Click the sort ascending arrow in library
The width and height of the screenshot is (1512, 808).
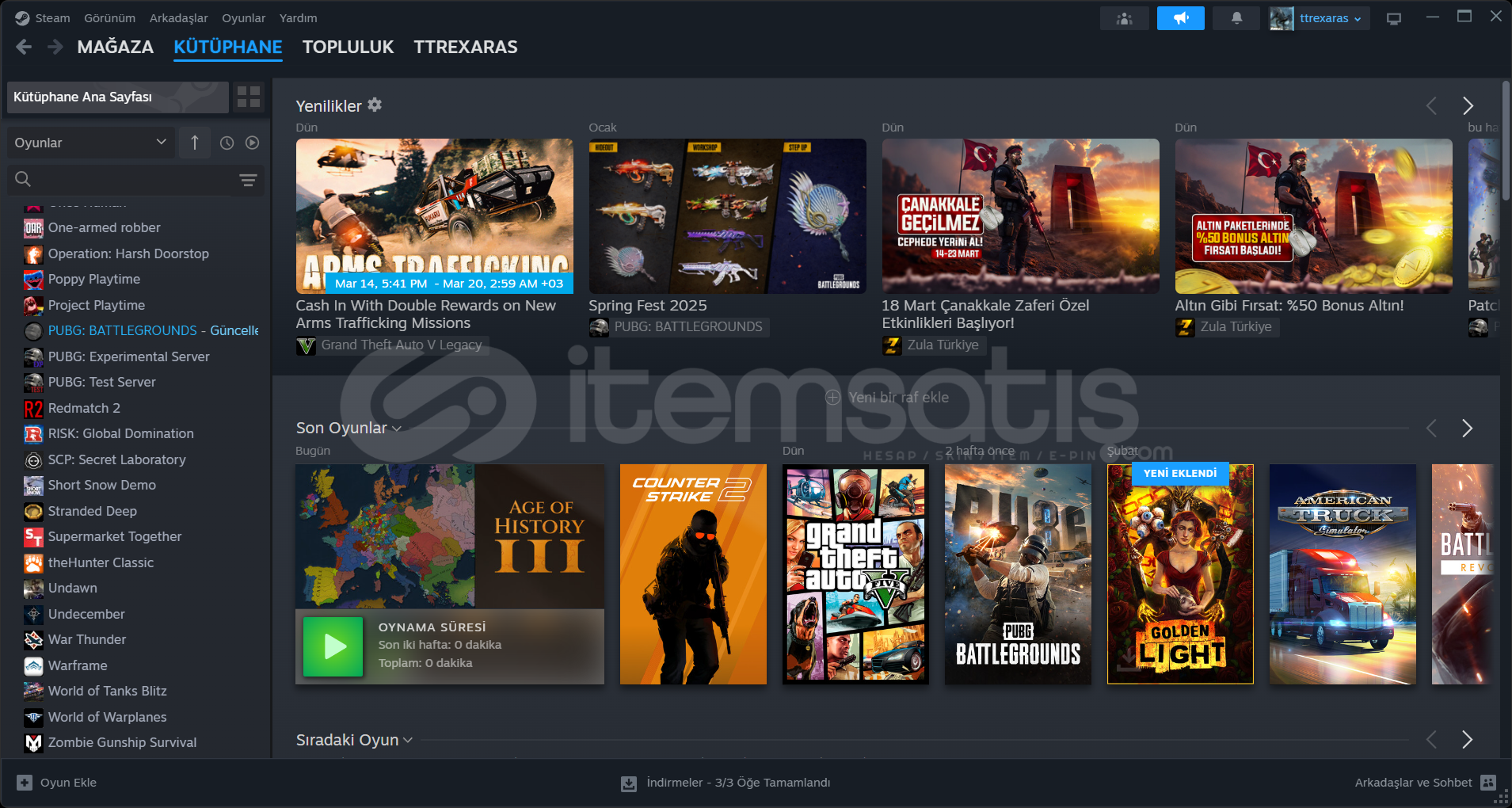click(195, 143)
